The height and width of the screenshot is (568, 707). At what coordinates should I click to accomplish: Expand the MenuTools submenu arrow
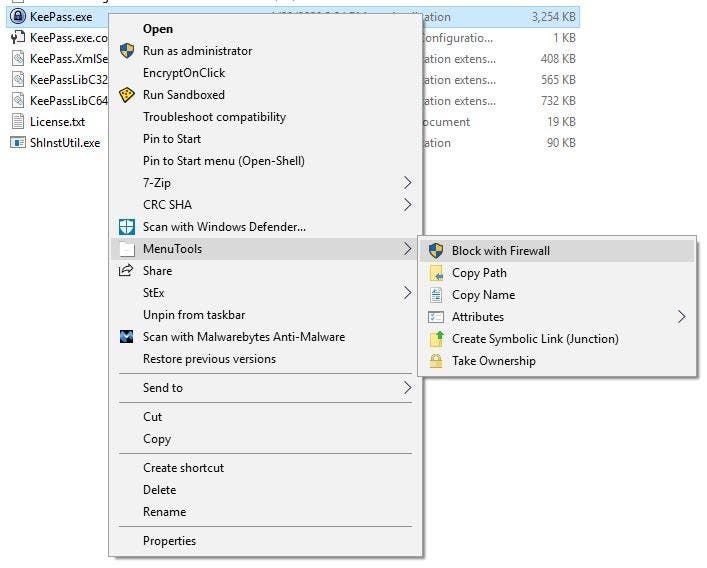pos(407,249)
